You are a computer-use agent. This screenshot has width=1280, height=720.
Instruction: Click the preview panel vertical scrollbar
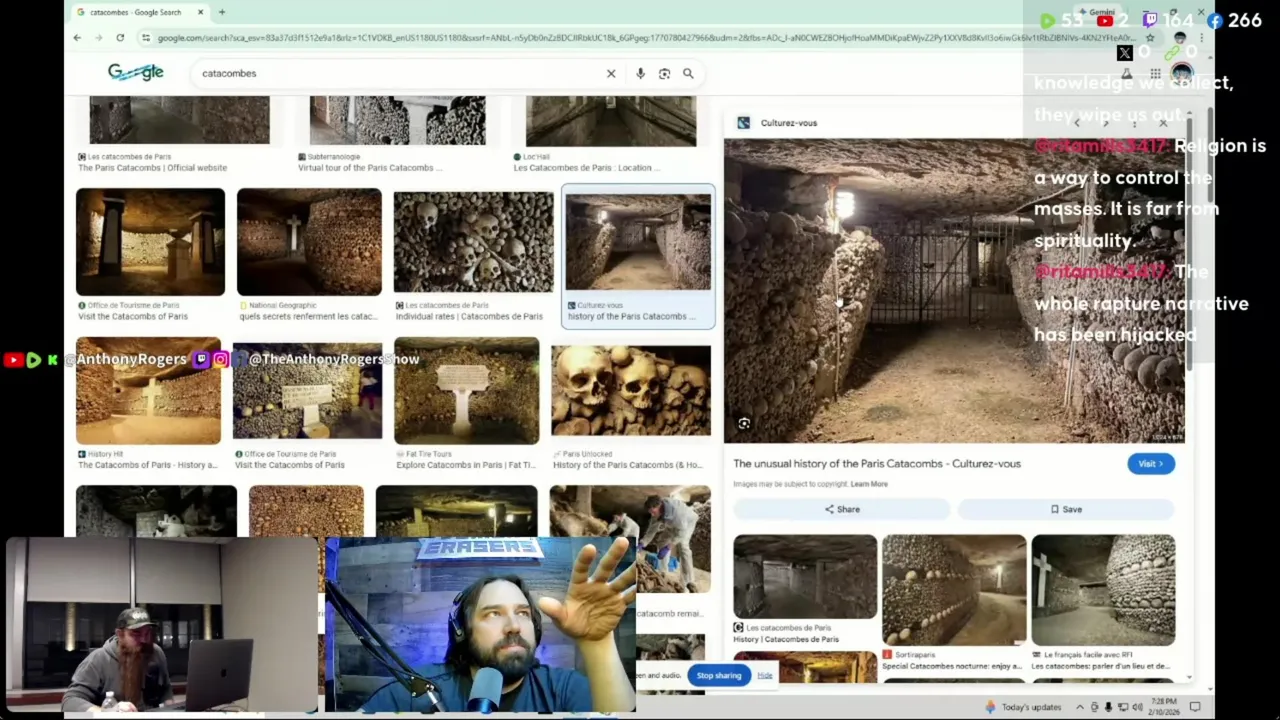point(1189,245)
